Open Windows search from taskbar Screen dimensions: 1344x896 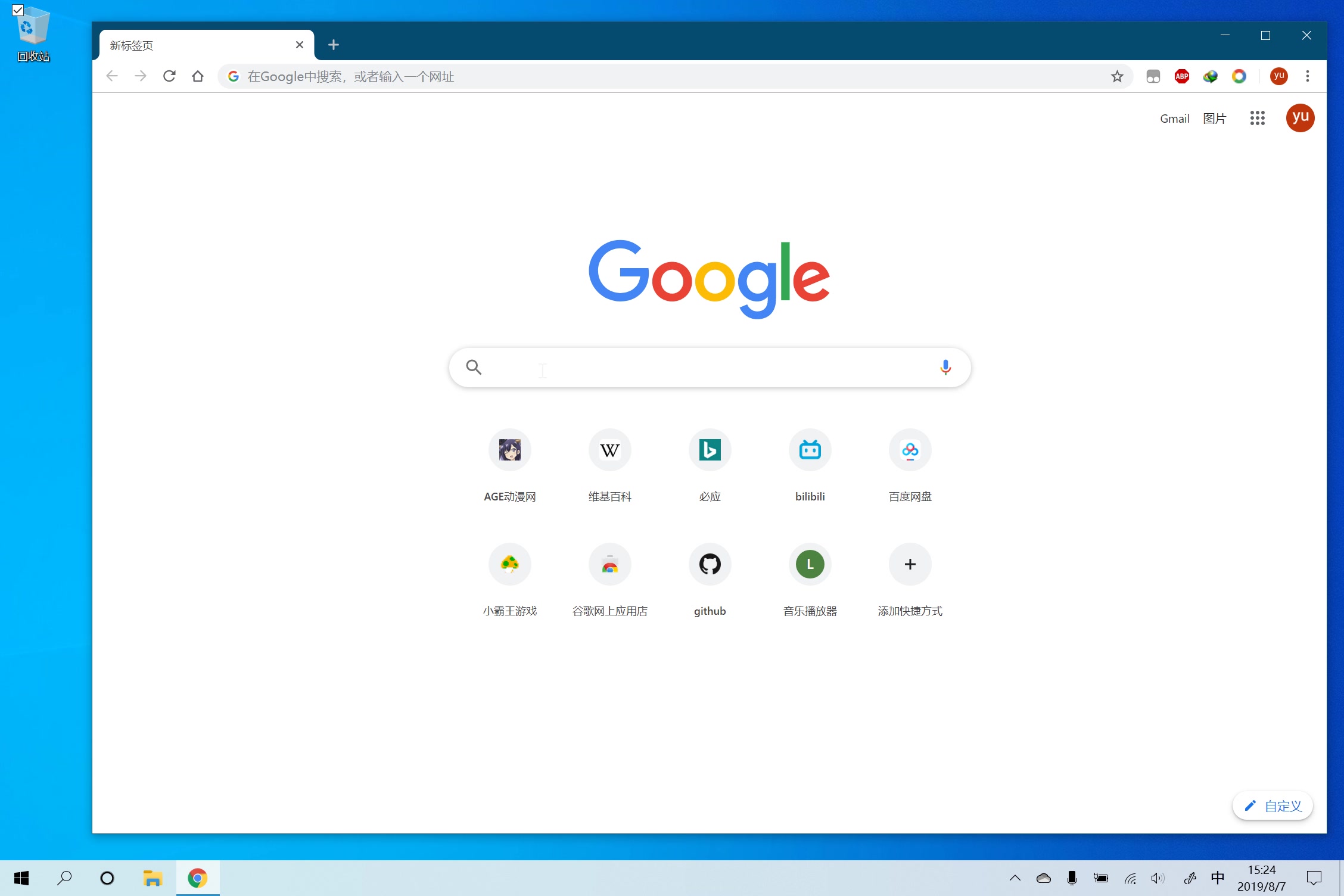tap(64, 878)
